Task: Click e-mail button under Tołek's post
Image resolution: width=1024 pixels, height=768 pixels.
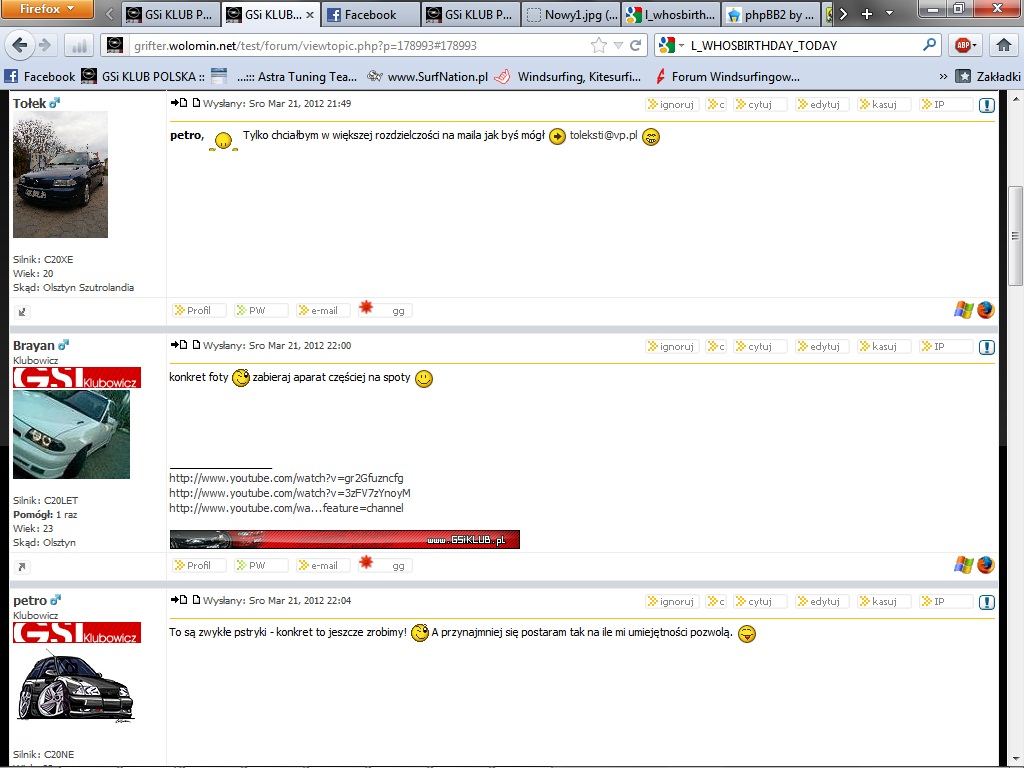Action: tap(323, 311)
